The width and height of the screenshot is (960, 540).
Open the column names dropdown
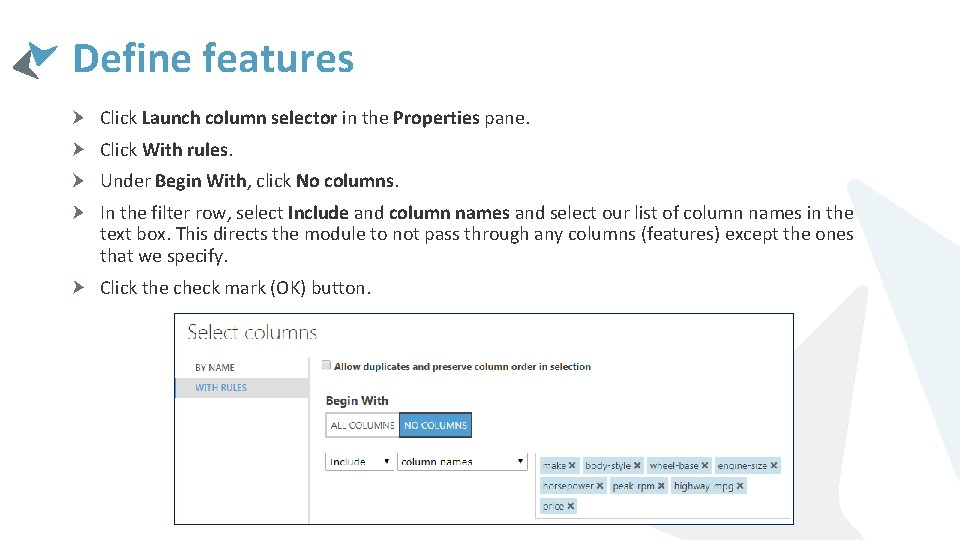coord(462,462)
